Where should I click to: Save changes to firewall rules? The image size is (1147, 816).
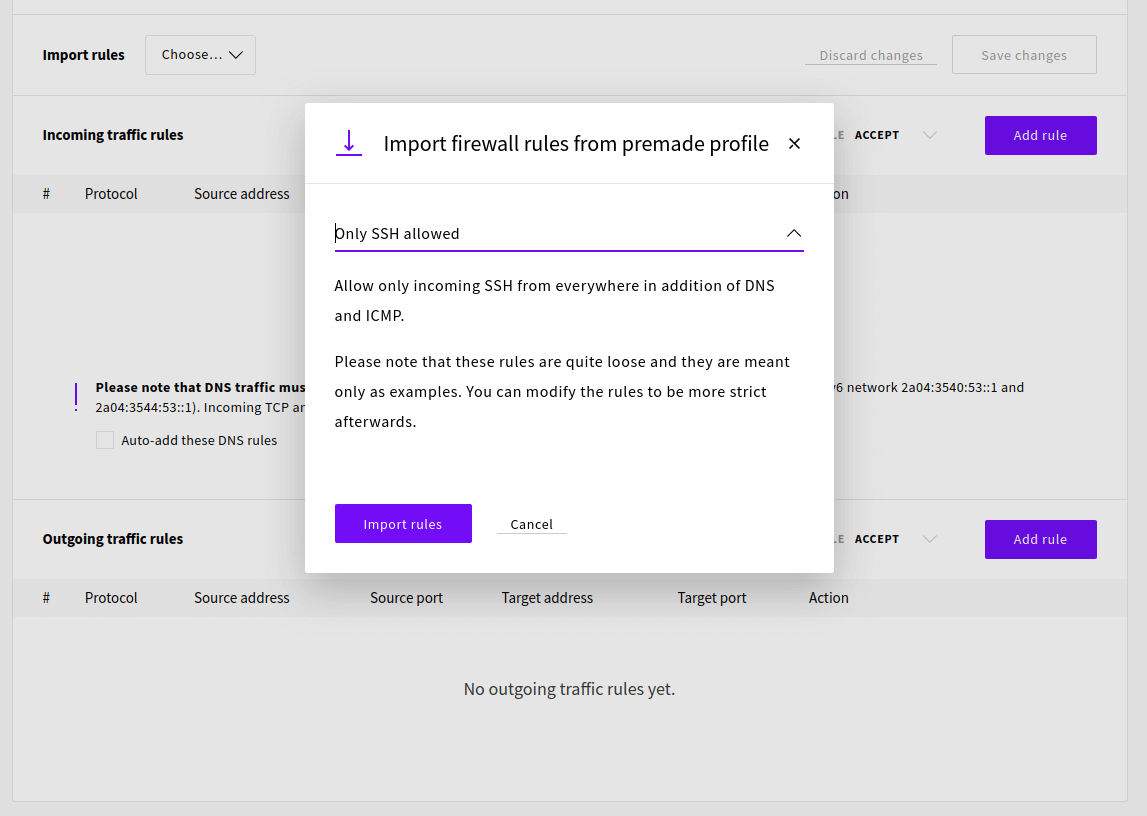point(1023,55)
